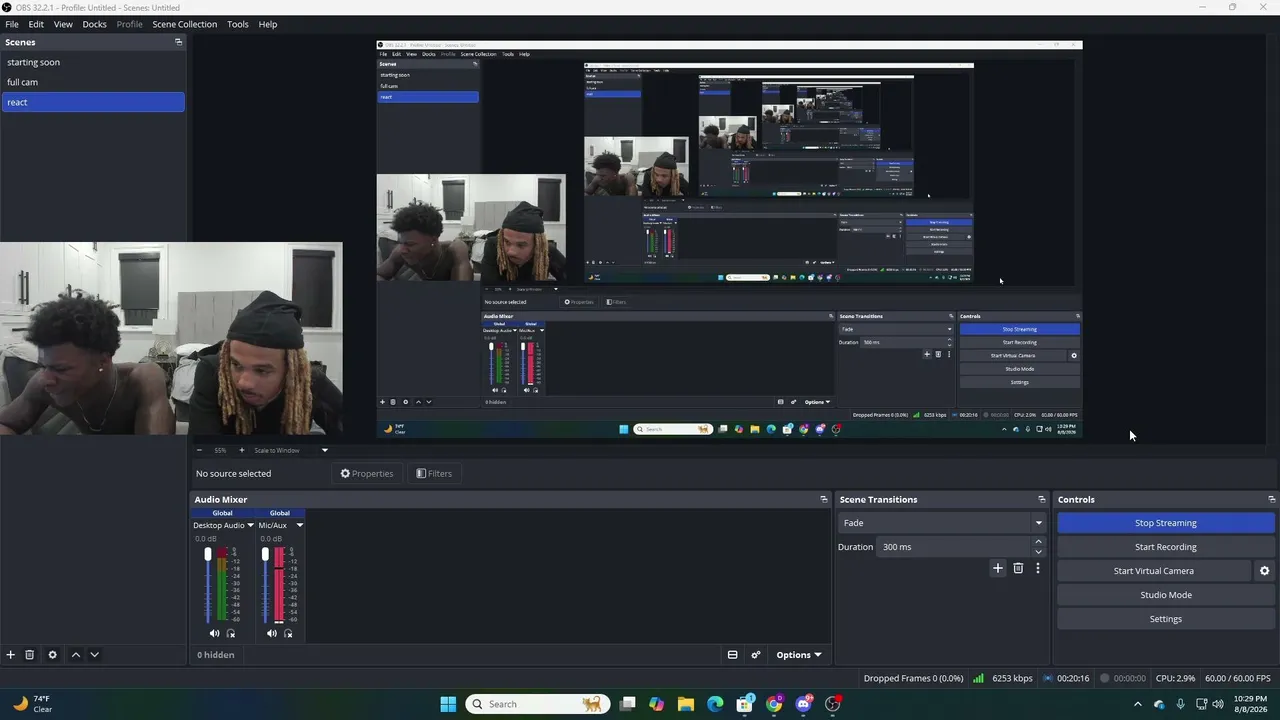Open Copilot from the taskbar
Image resolution: width=1280 pixels, height=720 pixels.
click(656, 704)
